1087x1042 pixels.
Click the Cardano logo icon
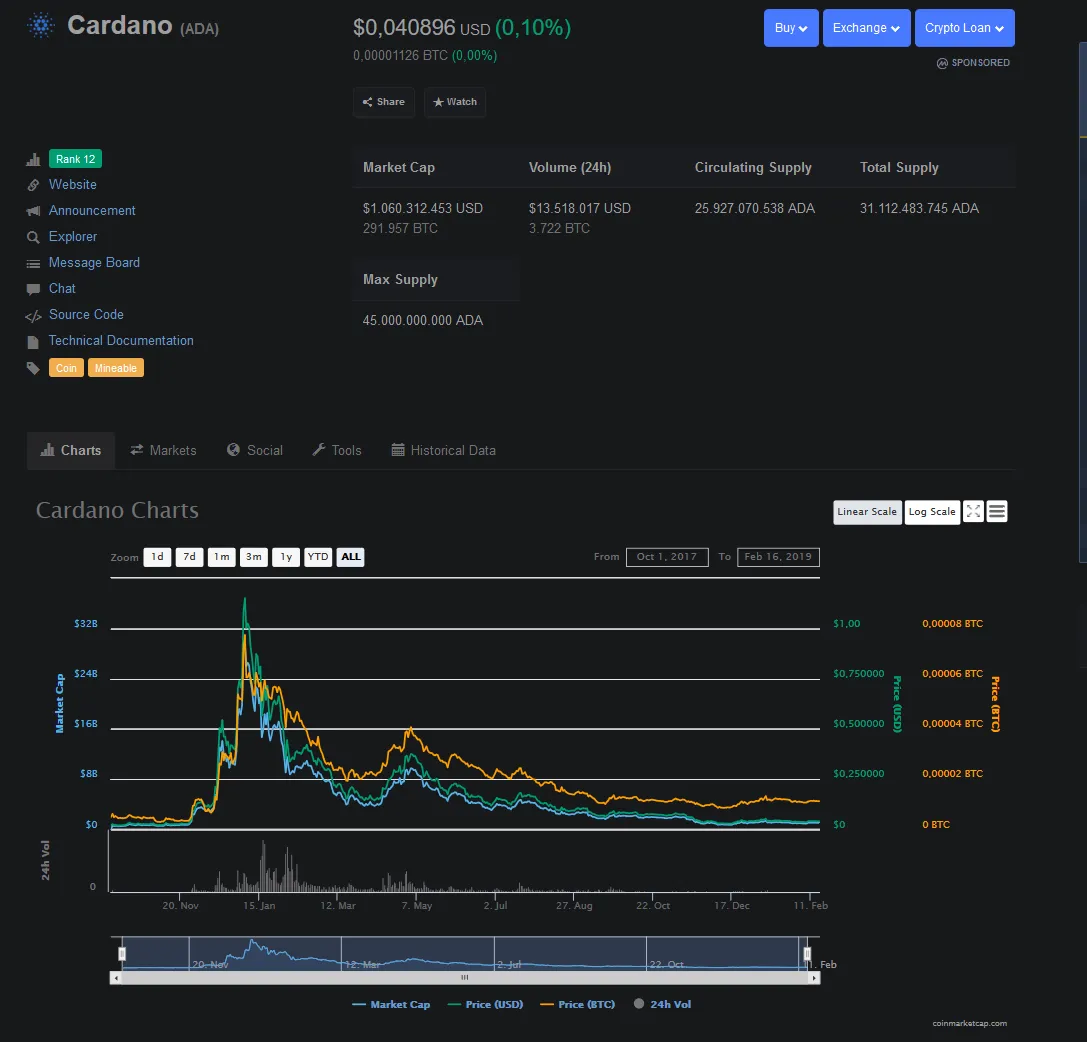point(41,26)
